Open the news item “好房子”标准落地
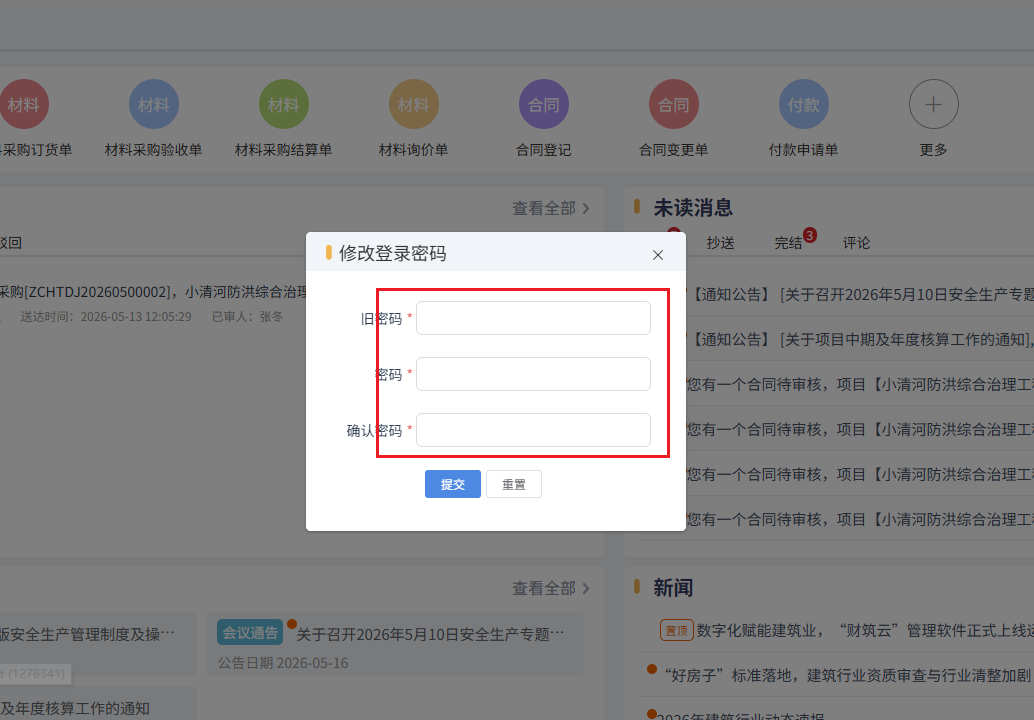The width and height of the screenshot is (1034, 720). (847, 675)
